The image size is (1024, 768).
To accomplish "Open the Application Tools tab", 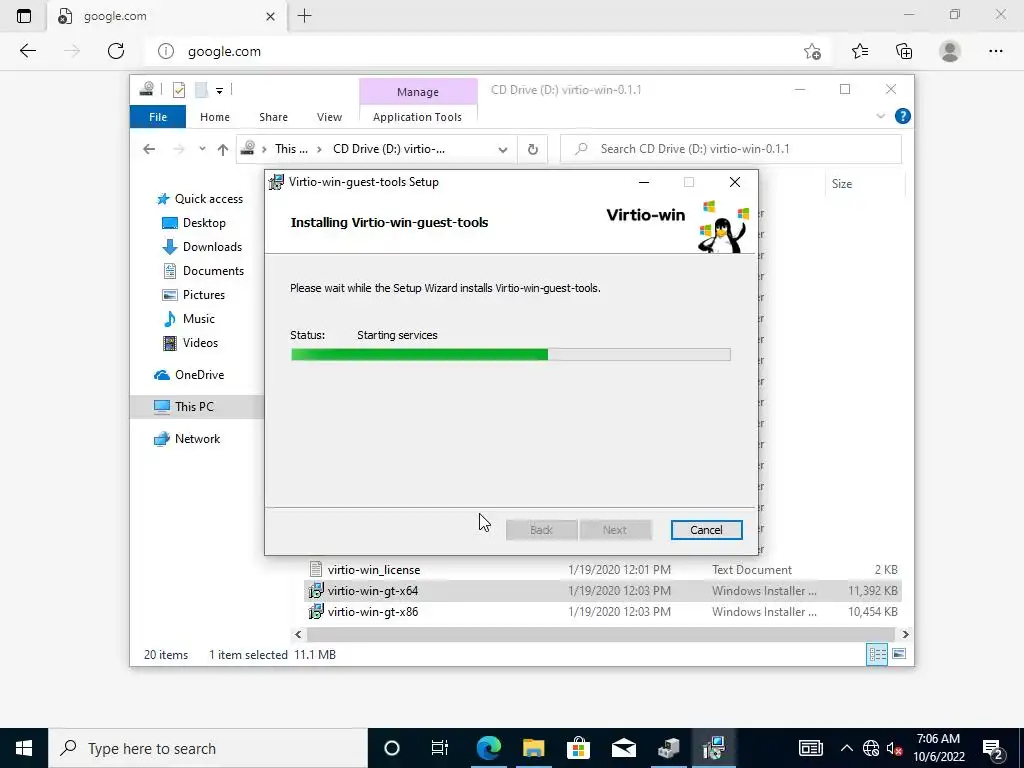I will point(417,117).
